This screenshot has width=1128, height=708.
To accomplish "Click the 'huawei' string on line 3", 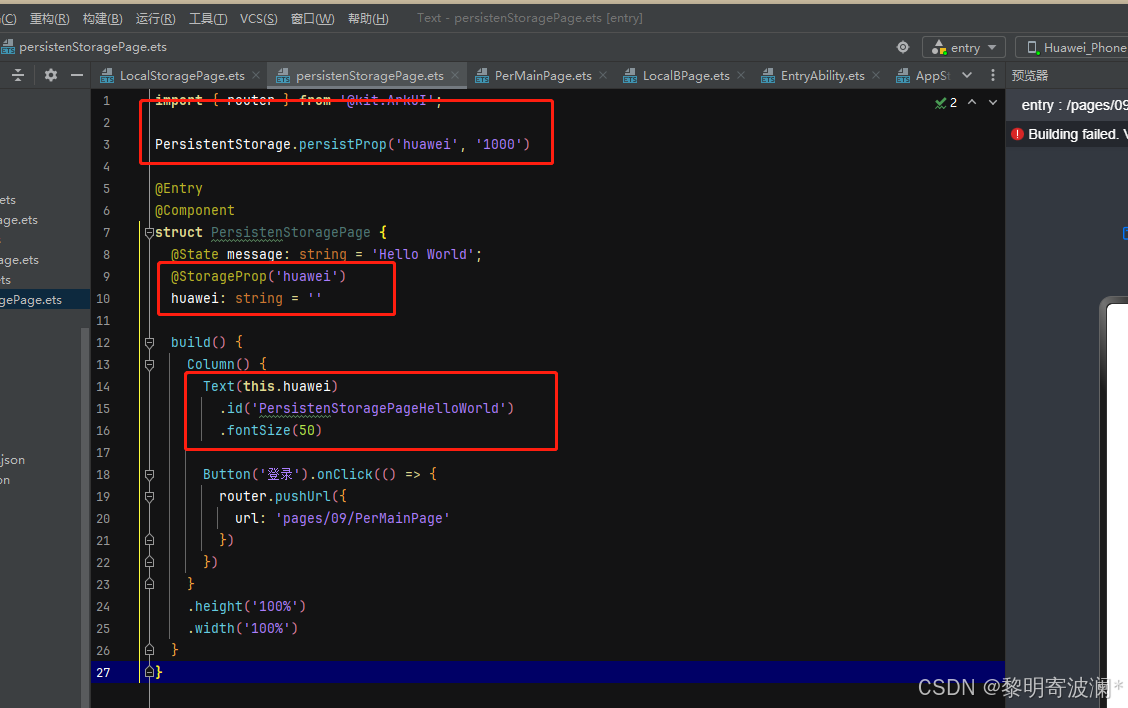I will (x=427, y=145).
